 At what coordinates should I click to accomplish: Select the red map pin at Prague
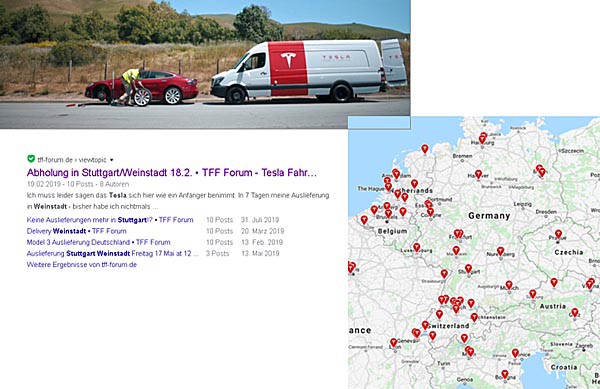pos(558,234)
